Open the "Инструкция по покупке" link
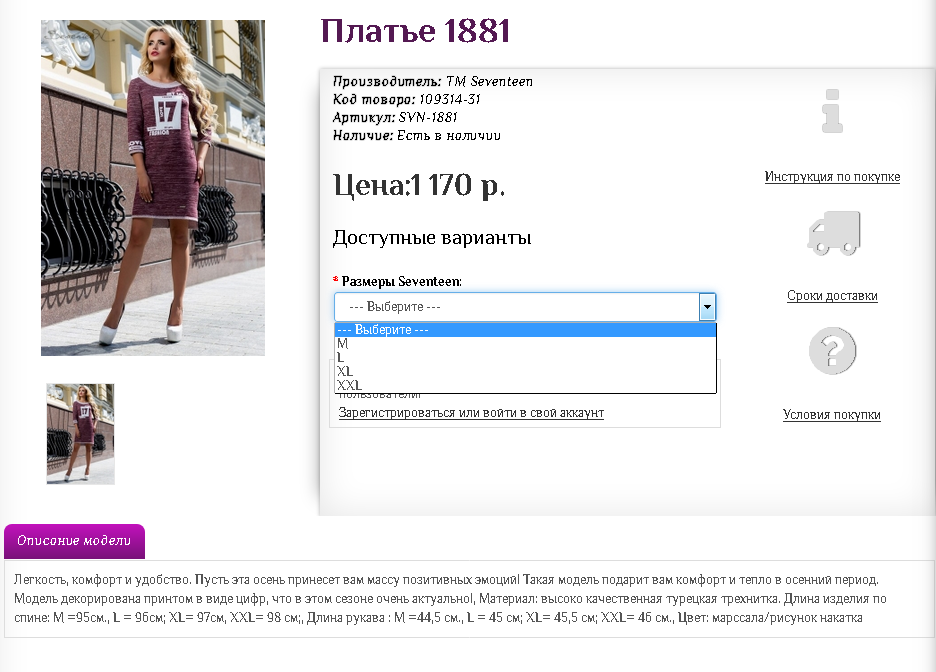The image size is (936, 672). 832,176
